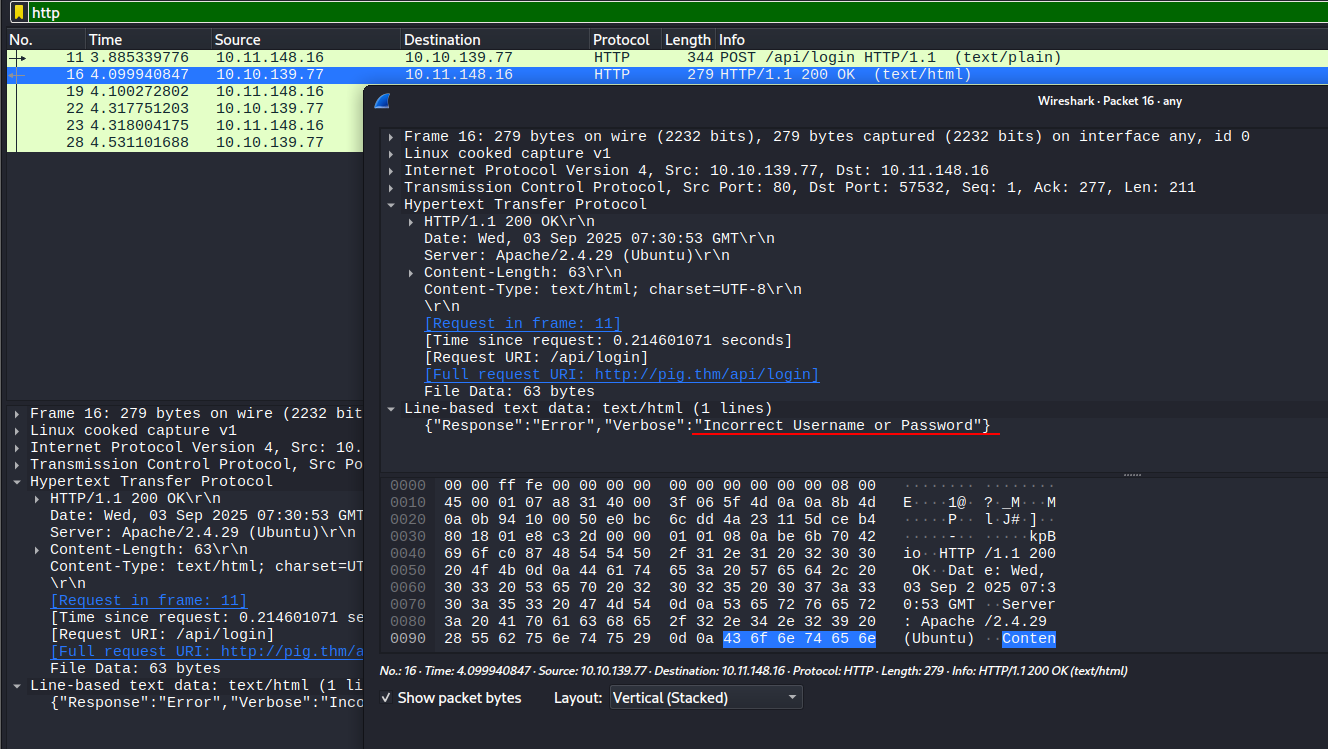Click highlighted hex bytes 43 6f 6e 74 65 6e
1328x749 pixels.
799,639
